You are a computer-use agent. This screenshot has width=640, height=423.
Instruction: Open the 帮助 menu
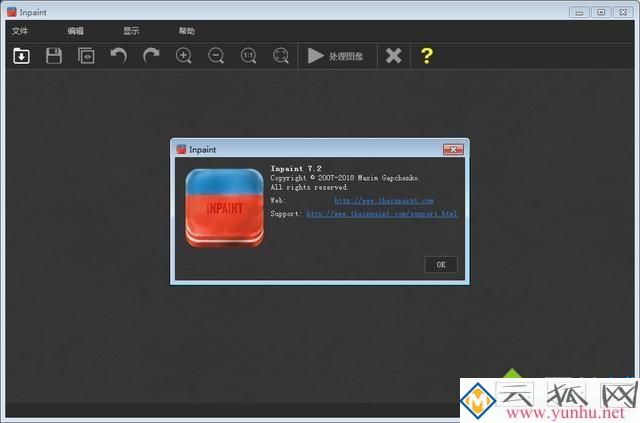tap(187, 31)
